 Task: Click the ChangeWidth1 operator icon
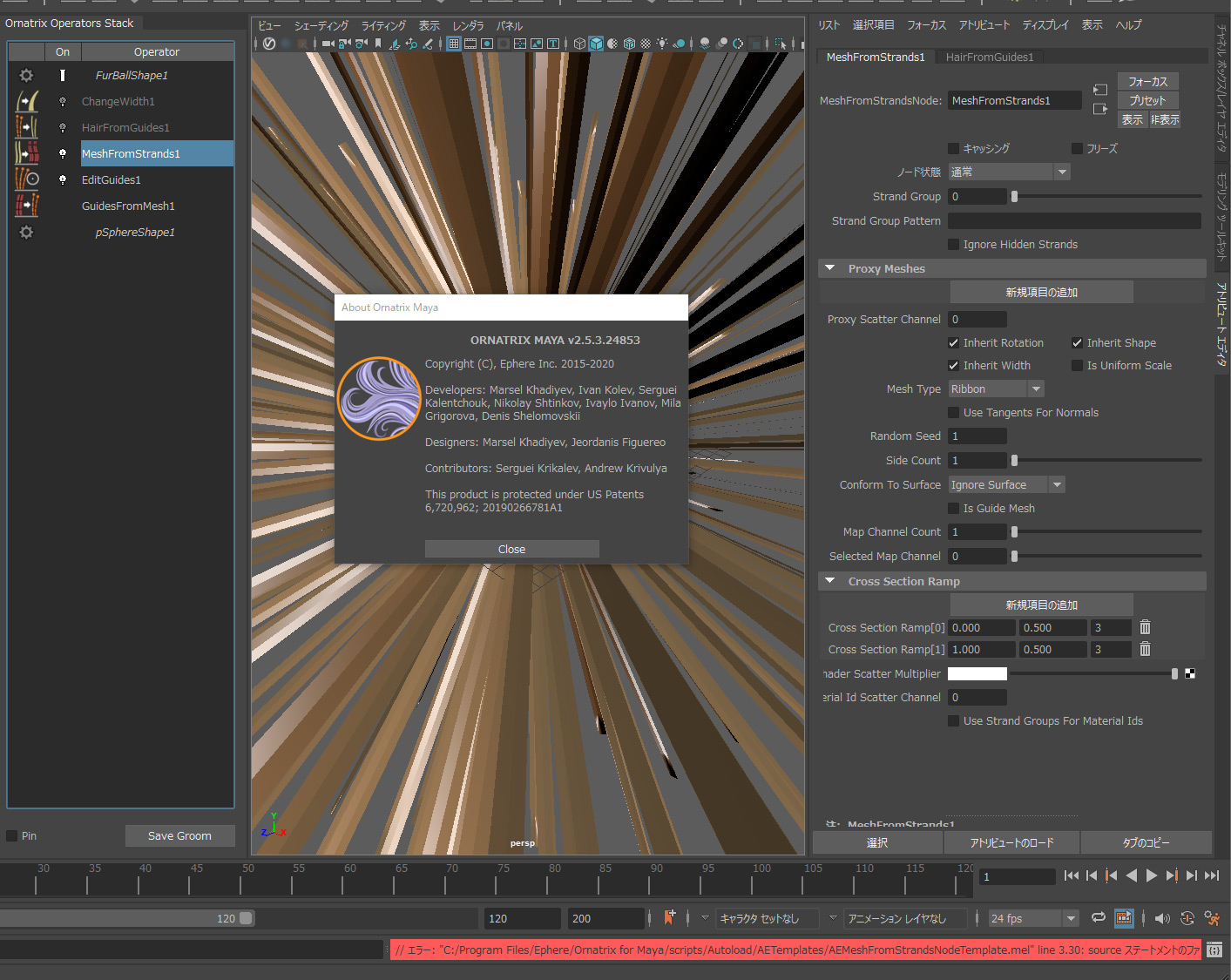pos(27,102)
